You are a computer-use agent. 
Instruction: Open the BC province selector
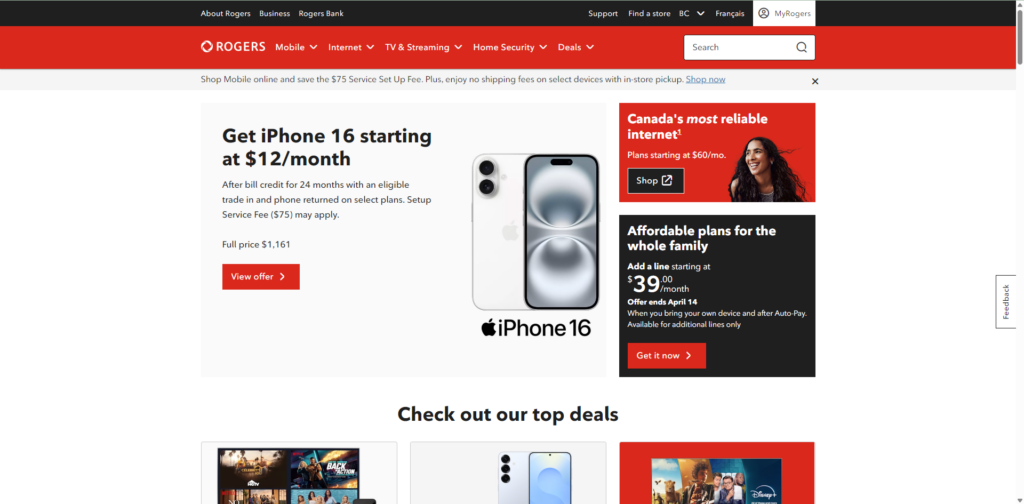[692, 13]
